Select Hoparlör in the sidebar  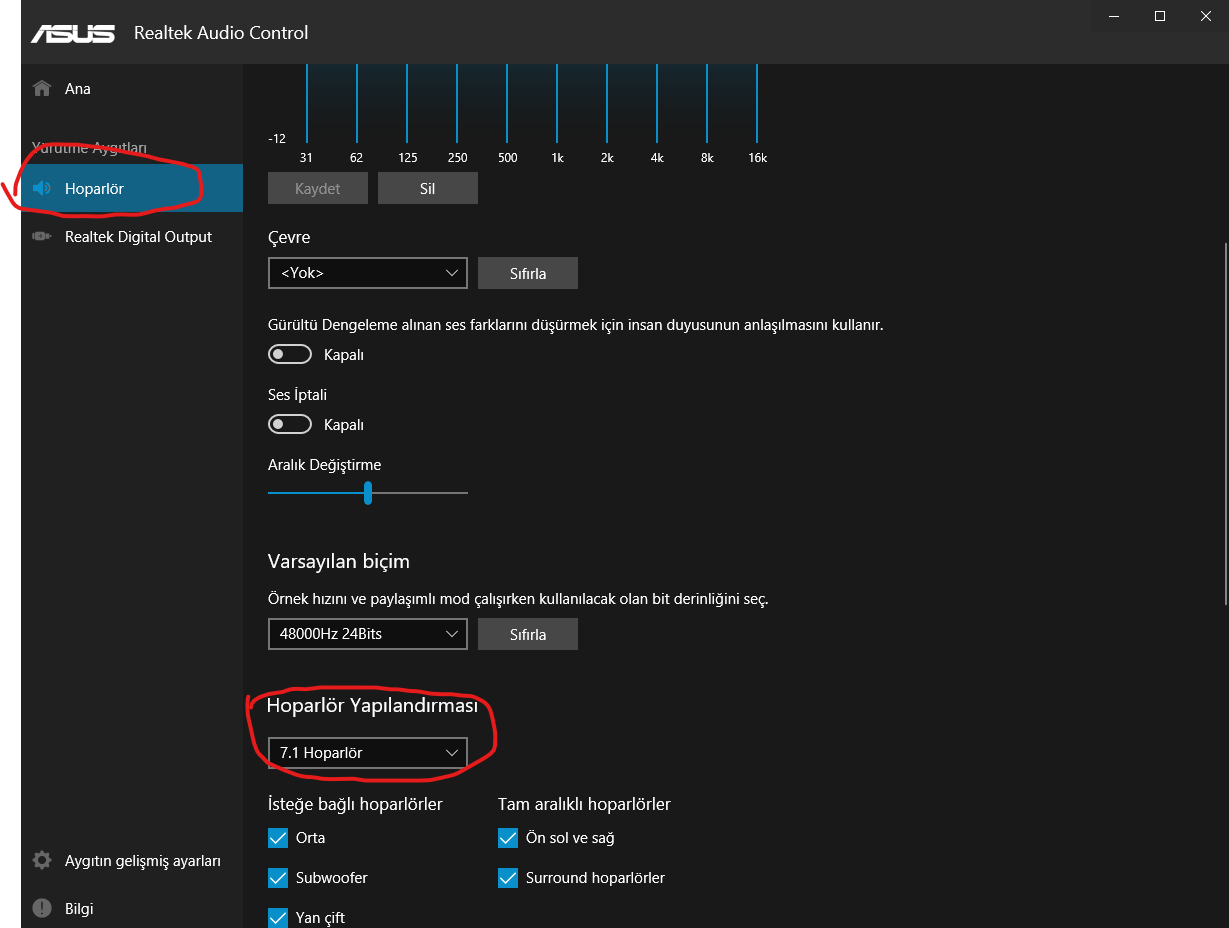[x=132, y=188]
